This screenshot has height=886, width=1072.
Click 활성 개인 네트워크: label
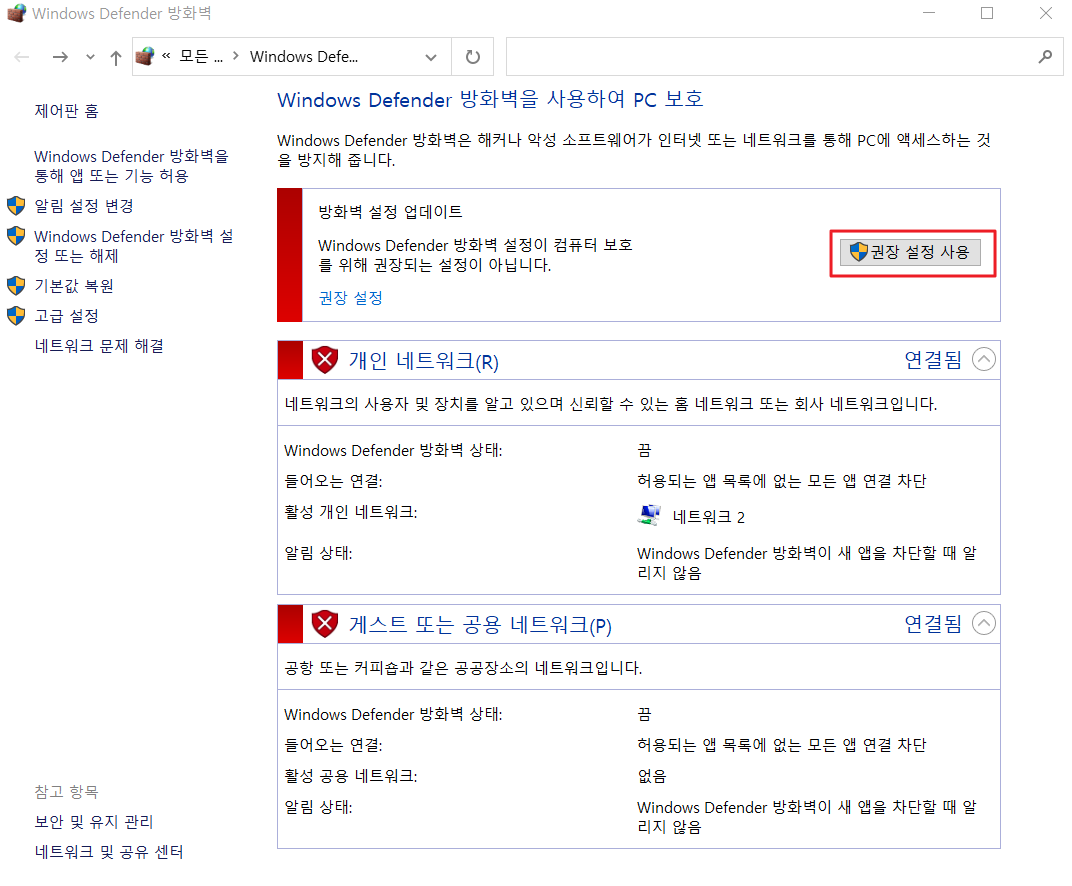pos(351,512)
